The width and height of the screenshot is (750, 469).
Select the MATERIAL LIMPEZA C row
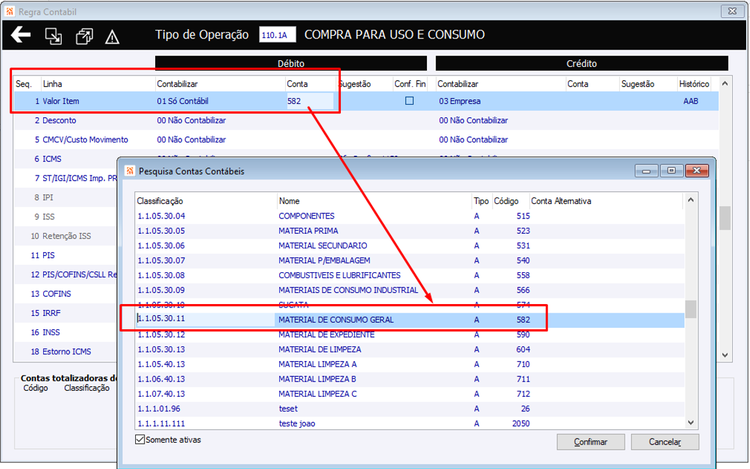pos(409,393)
